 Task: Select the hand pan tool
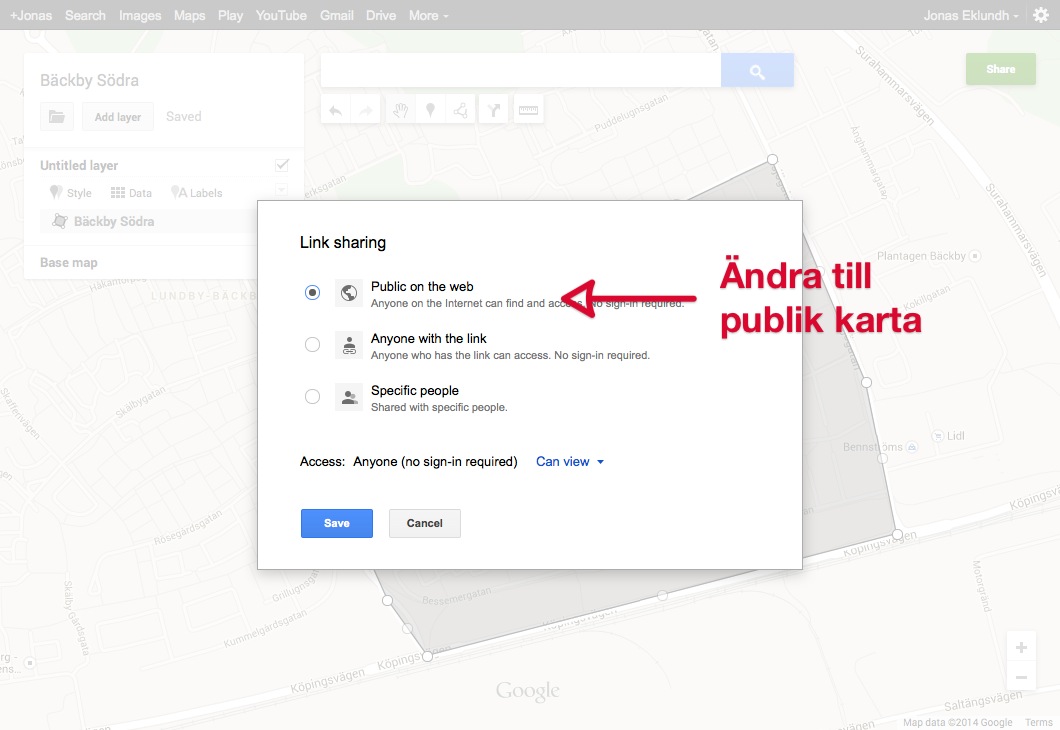400,110
